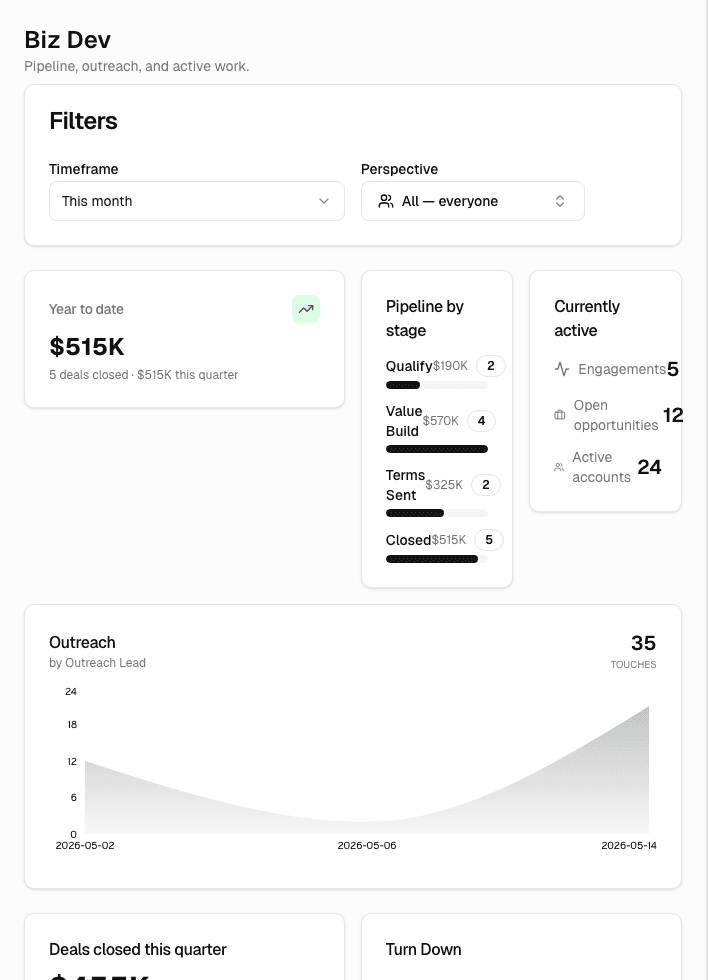Click the Engagements label

622,369
